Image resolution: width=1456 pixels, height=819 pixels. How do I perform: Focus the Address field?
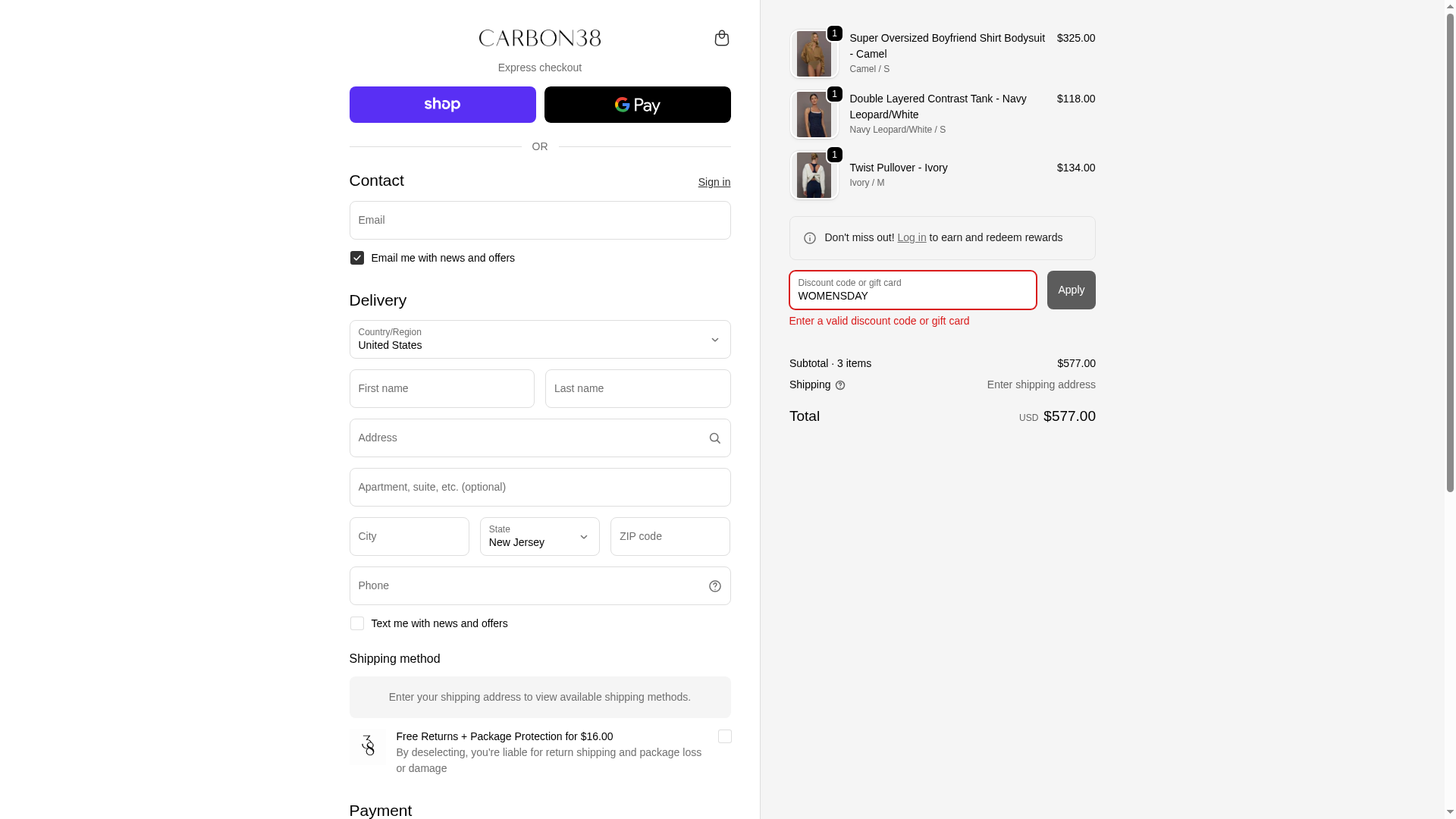tap(540, 438)
